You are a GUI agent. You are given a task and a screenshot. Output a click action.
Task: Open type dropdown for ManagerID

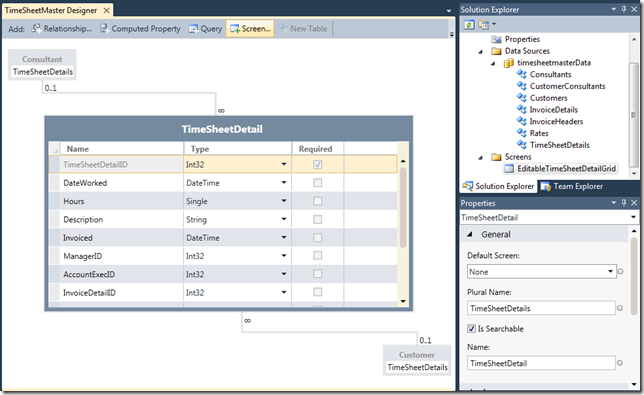click(284, 255)
